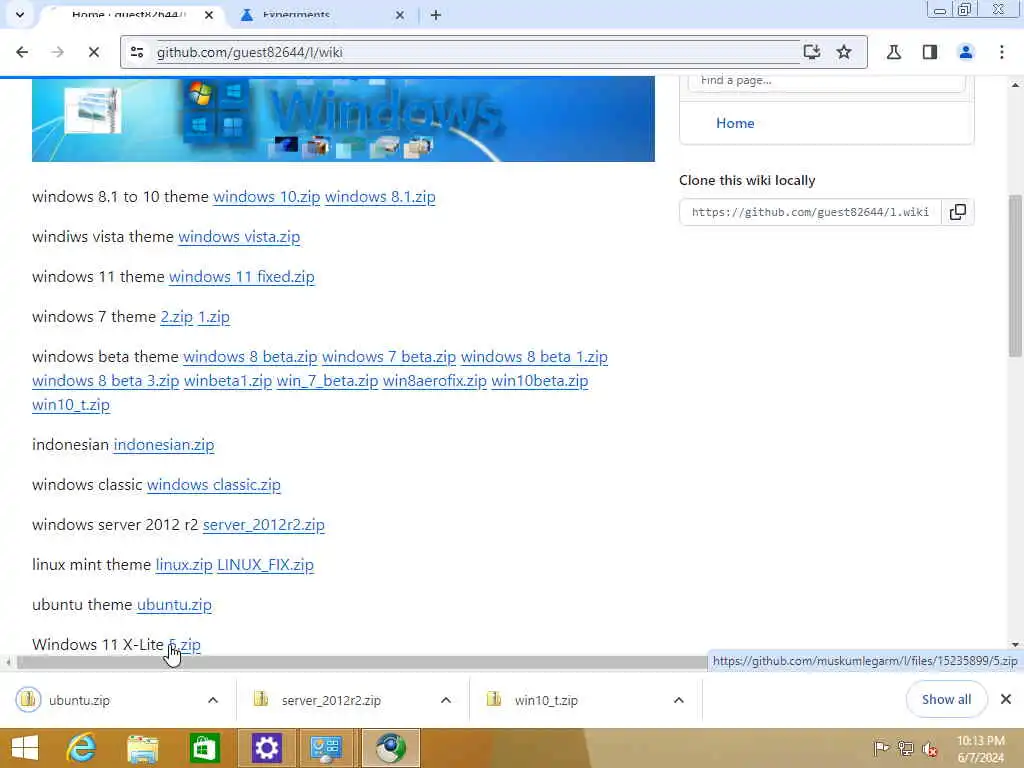
Task: Close the Experiments tab
Action: tap(400, 15)
